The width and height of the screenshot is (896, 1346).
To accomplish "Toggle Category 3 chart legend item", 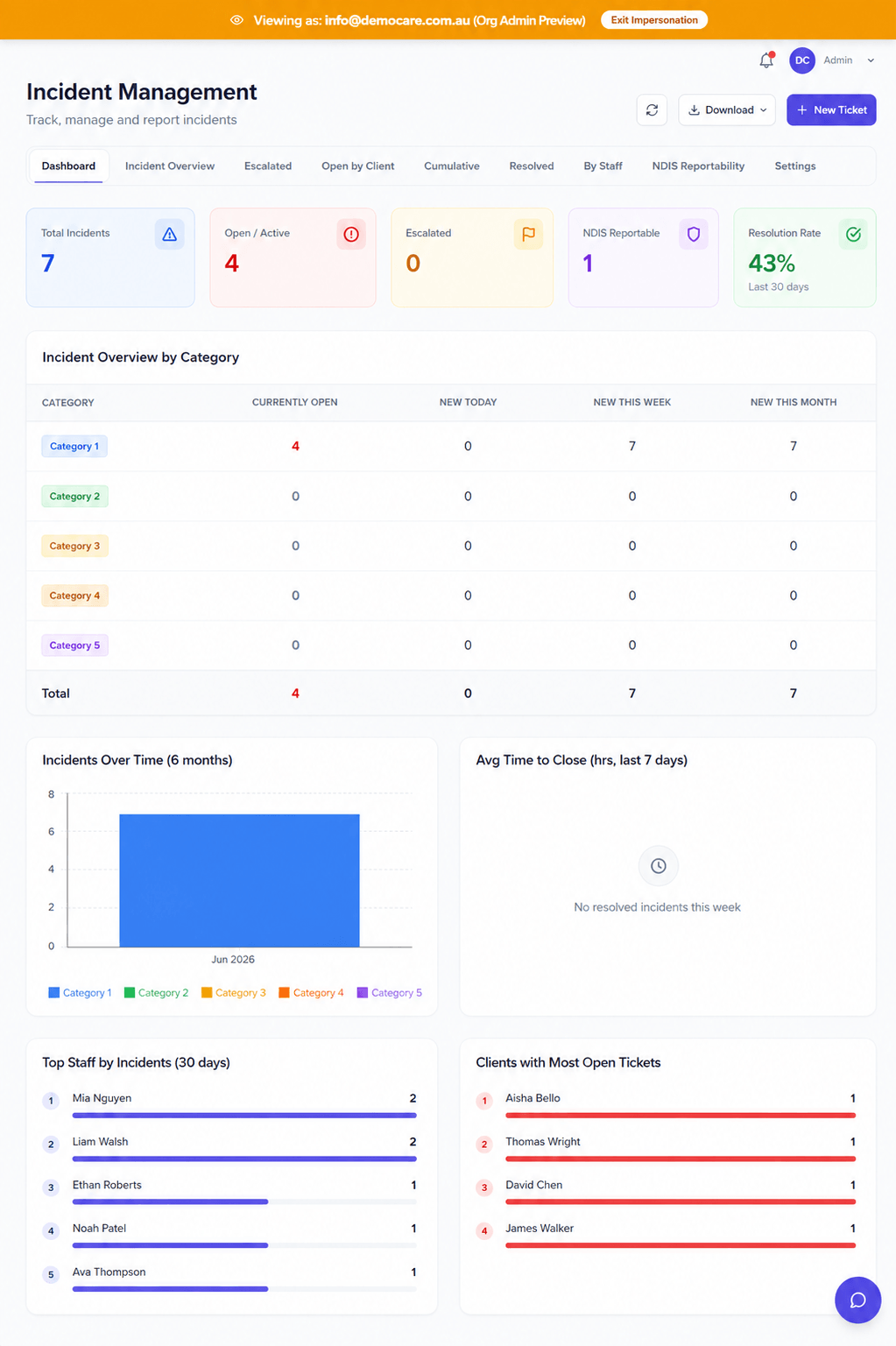I will click(233, 992).
